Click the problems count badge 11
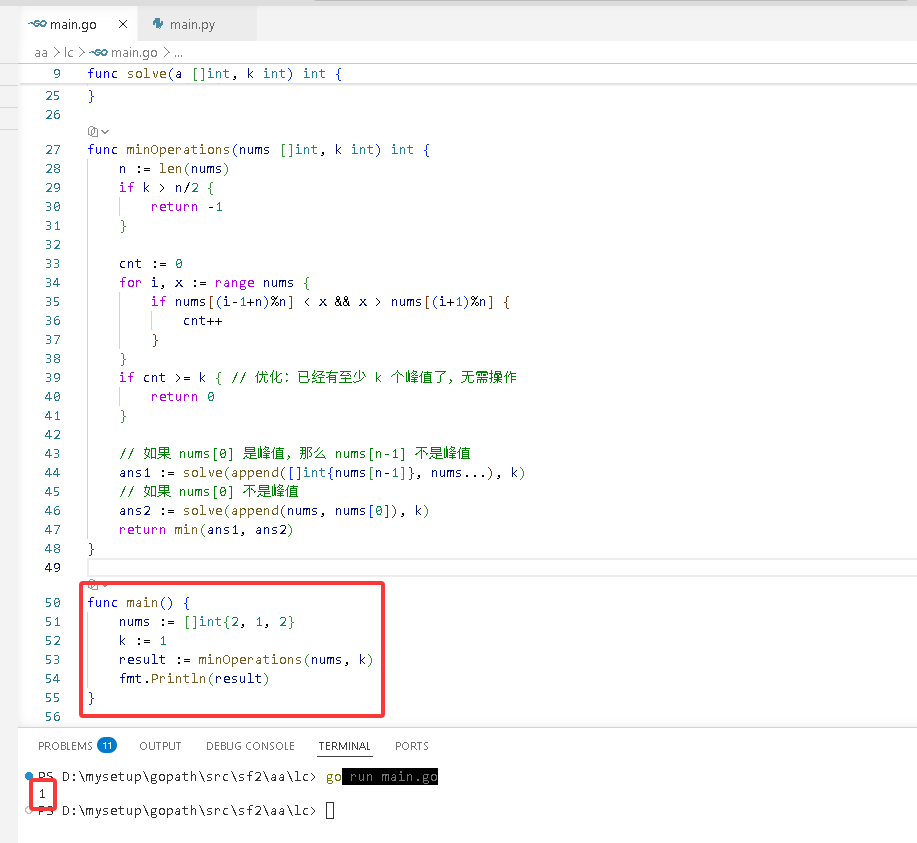This screenshot has width=917, height=843. click(x=107, y=745)
